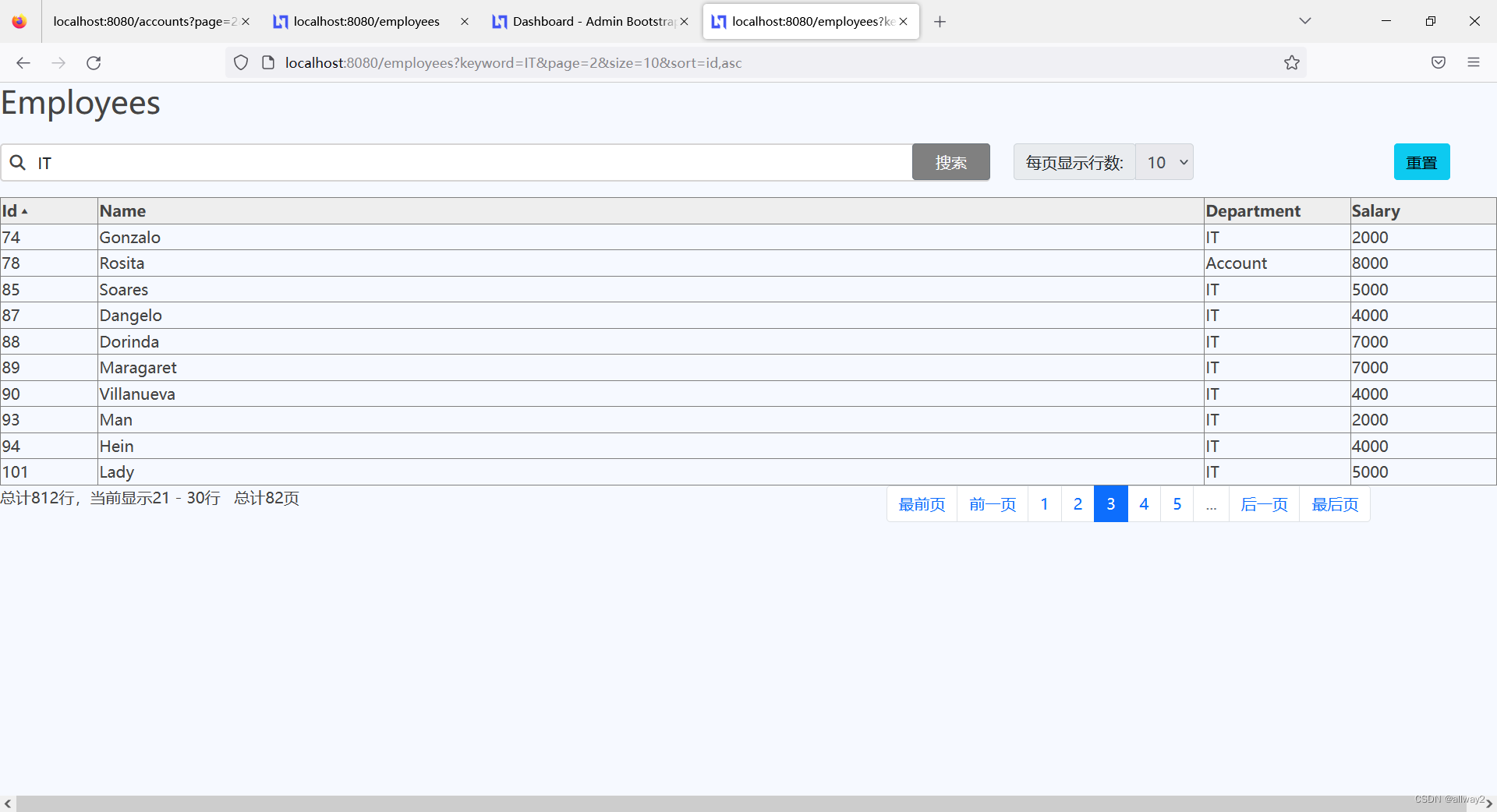Click the 搜索 search button
The image size is (1497, 812).
click(x=951, y=162)
